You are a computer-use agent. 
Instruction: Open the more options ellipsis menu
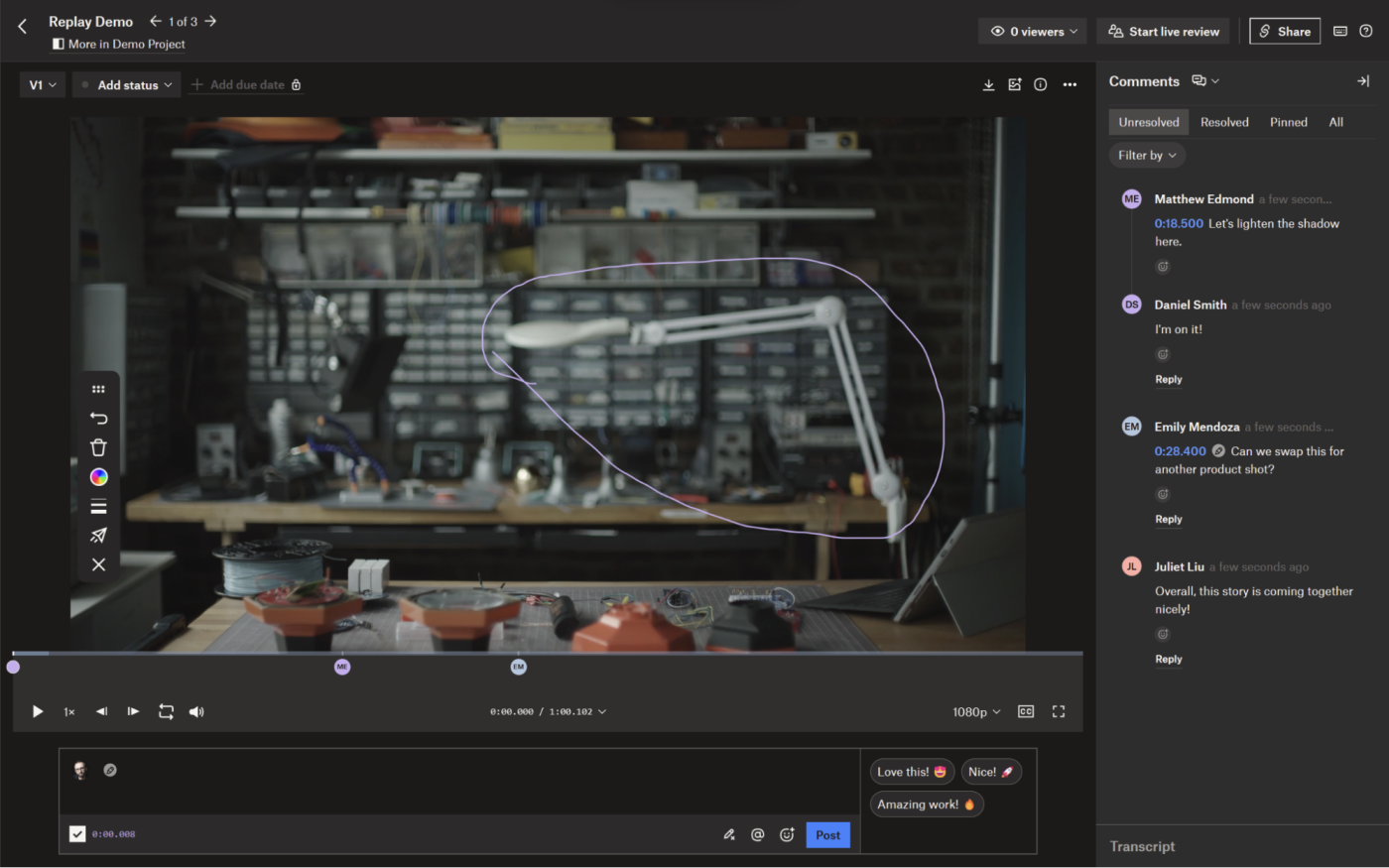[x=1070, y=85]
